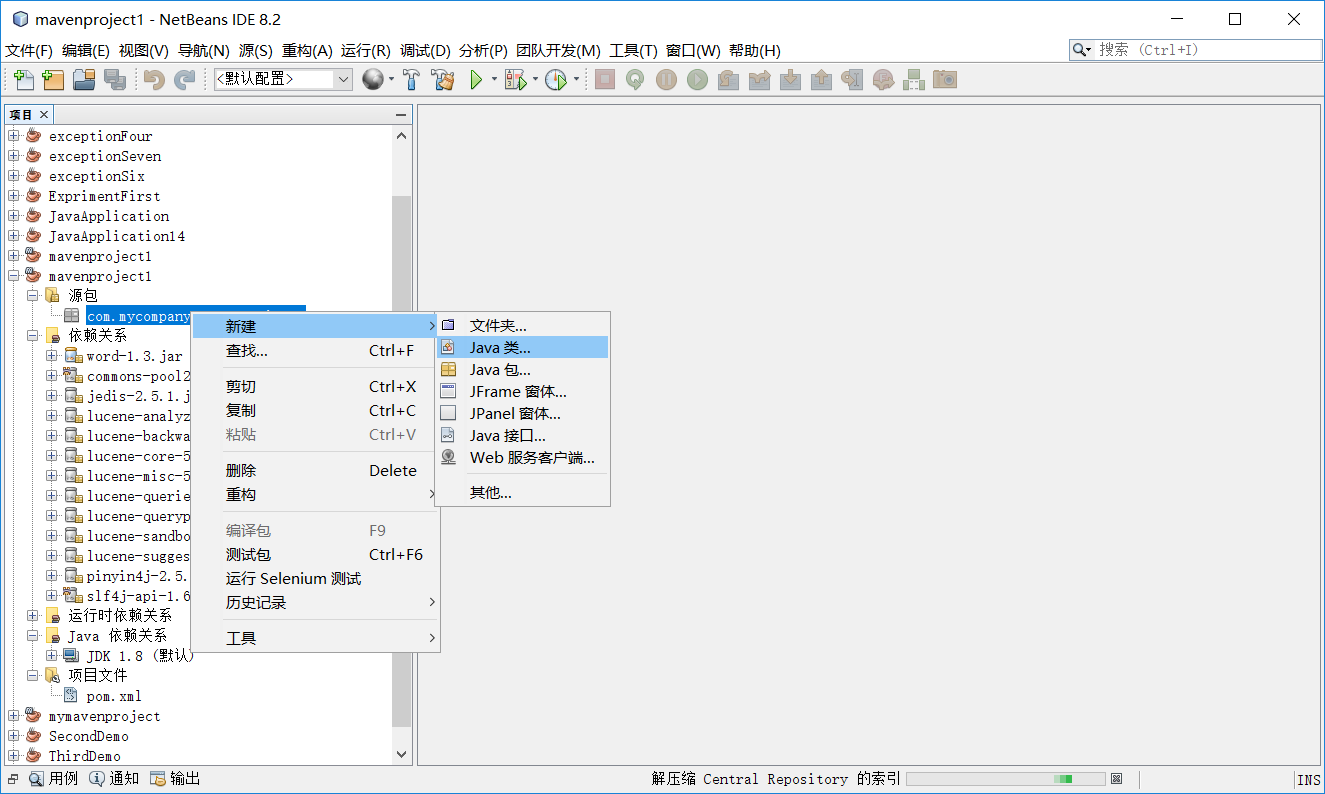Close the 项目 tab
Screen dimensions: 1325x794
[x=43, y=115]
